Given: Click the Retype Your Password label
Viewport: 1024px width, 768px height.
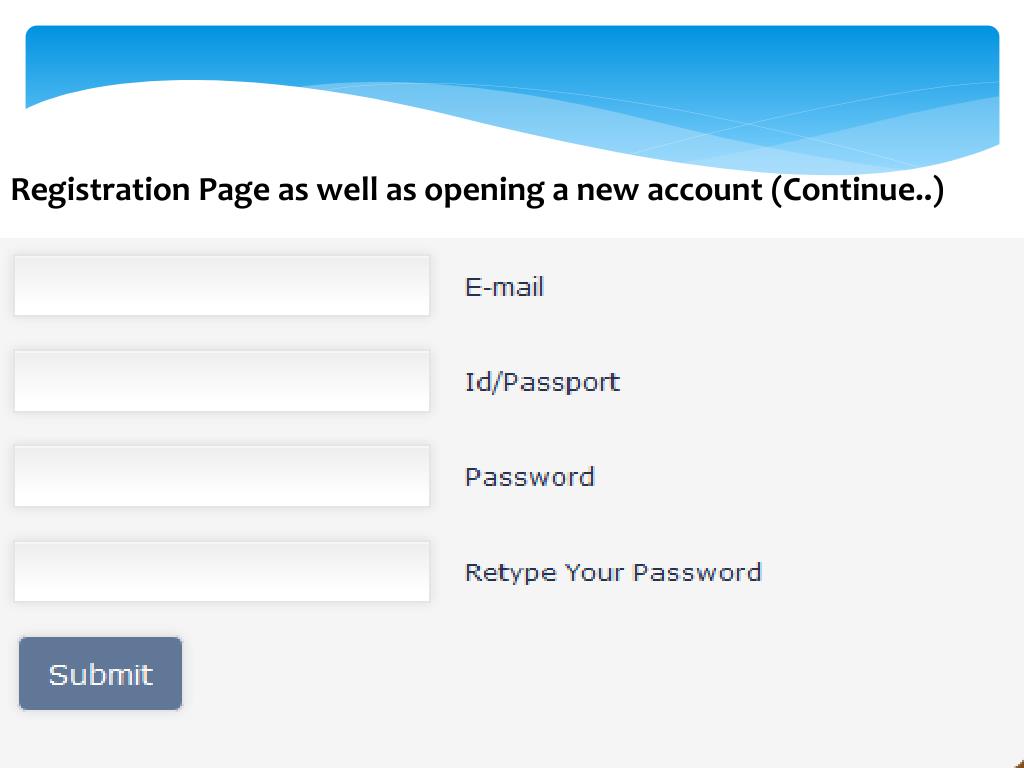Looking at the screenshot, I should point(613,573).
